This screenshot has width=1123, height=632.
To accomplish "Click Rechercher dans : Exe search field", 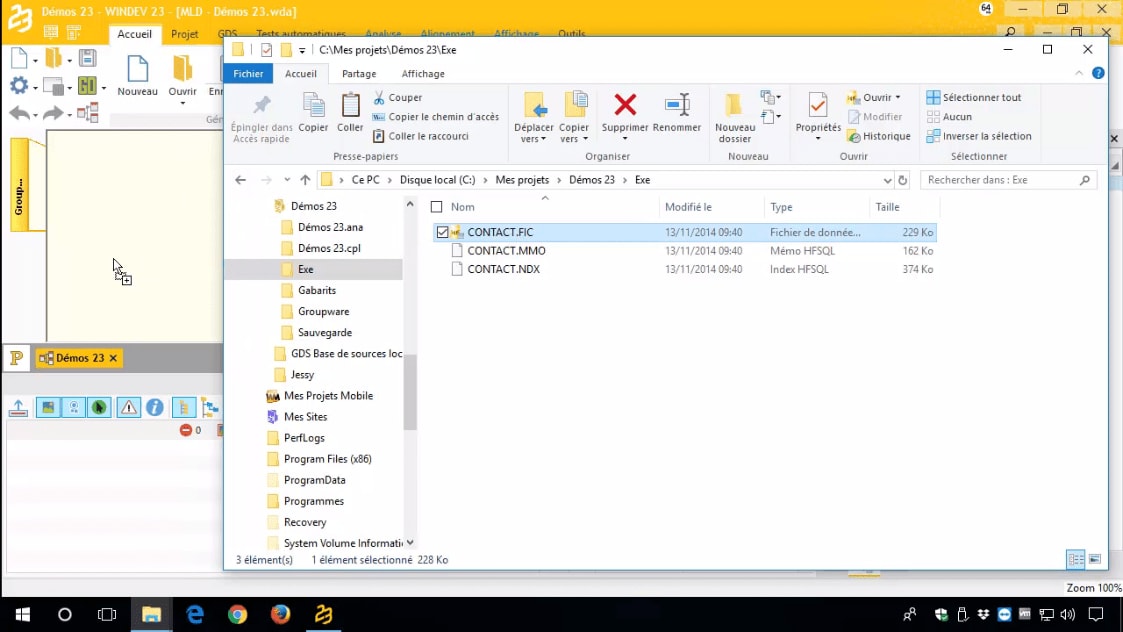I will pos(1008,180).
